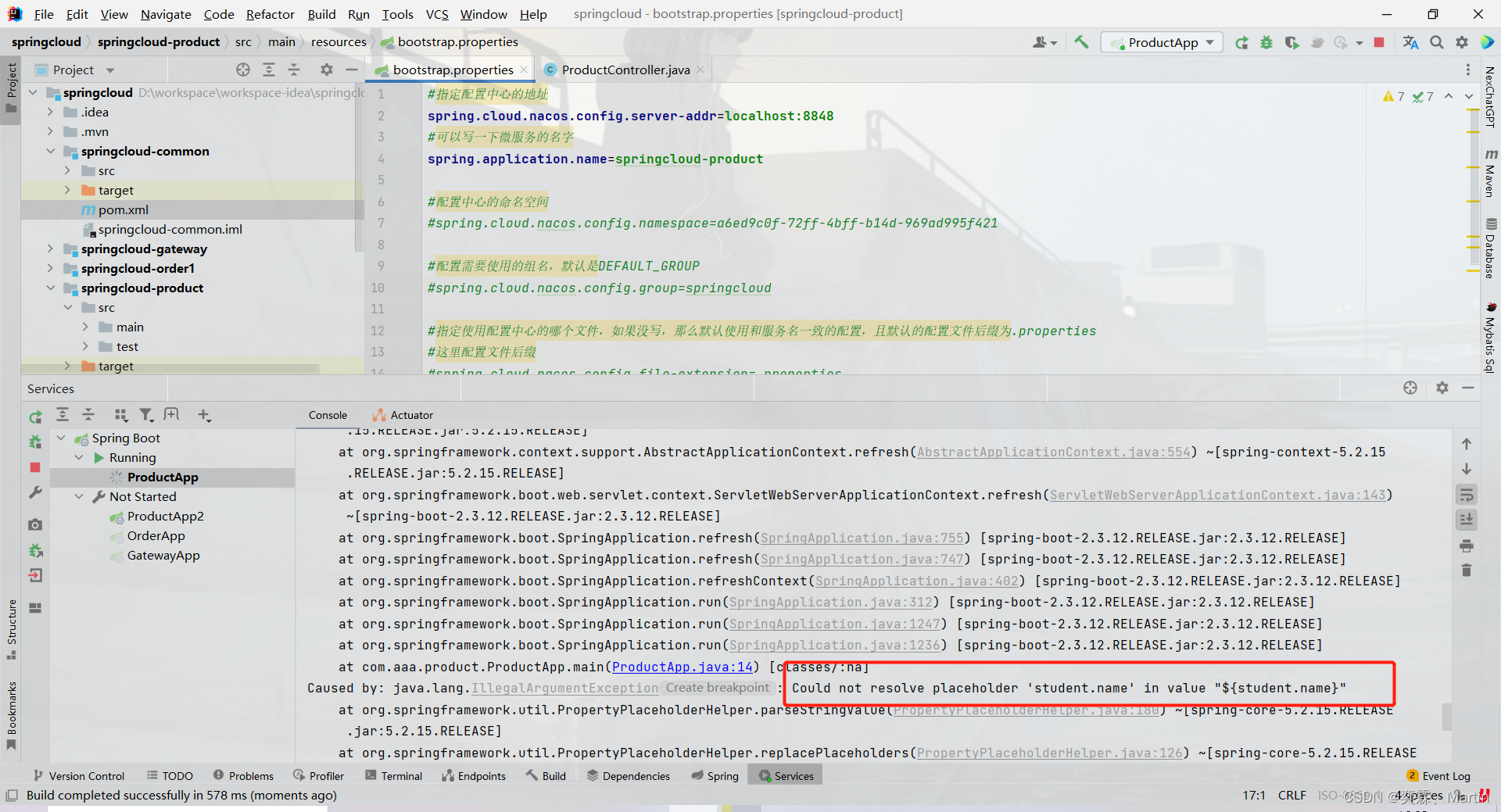The height and width of the screenshot is (812, 1501).
Task: Toggle soft-wrap in the console
Action: click(1467, 495)
